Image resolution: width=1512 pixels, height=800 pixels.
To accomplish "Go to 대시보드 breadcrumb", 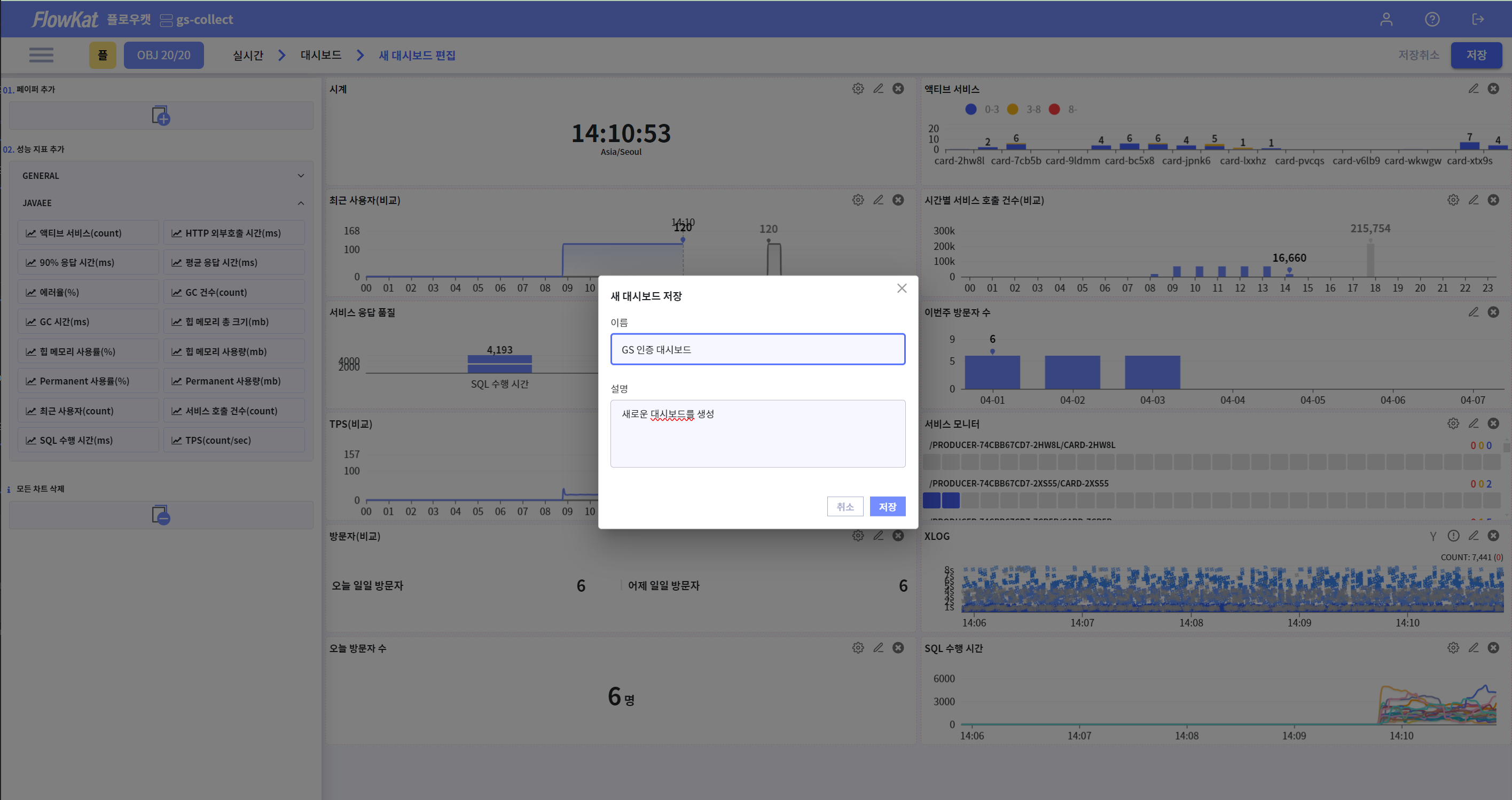I will 320,55.
